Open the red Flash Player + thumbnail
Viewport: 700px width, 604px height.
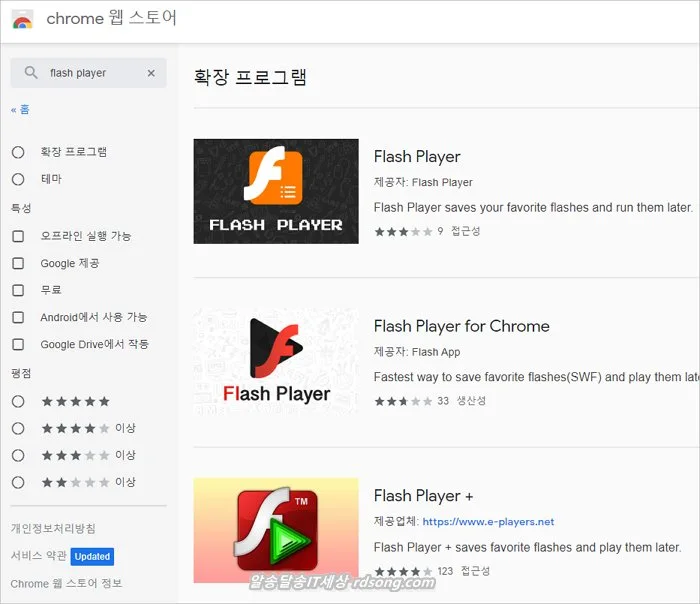click(276, 530)
